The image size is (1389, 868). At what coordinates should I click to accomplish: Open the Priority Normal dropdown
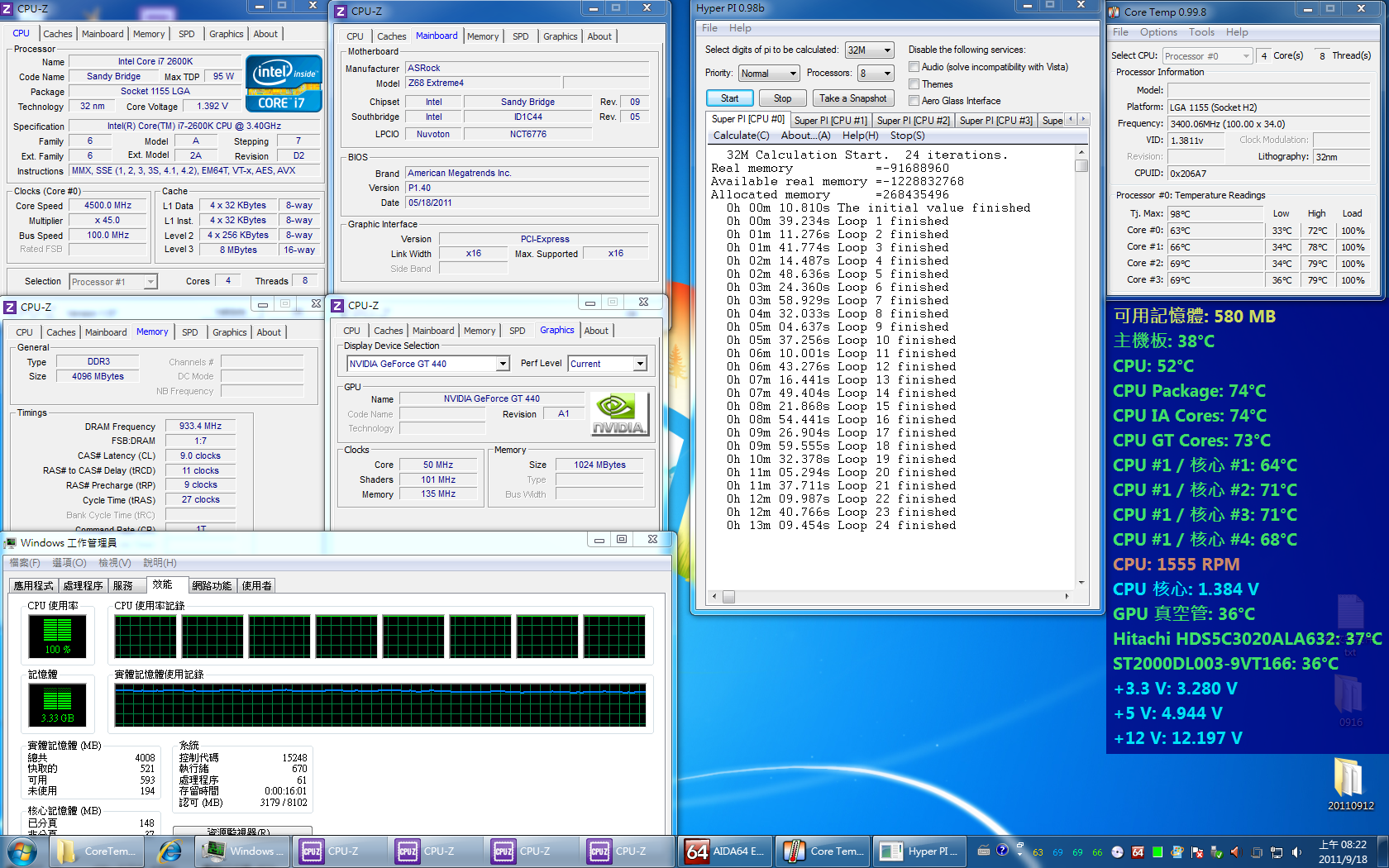[x=769, y=73]
